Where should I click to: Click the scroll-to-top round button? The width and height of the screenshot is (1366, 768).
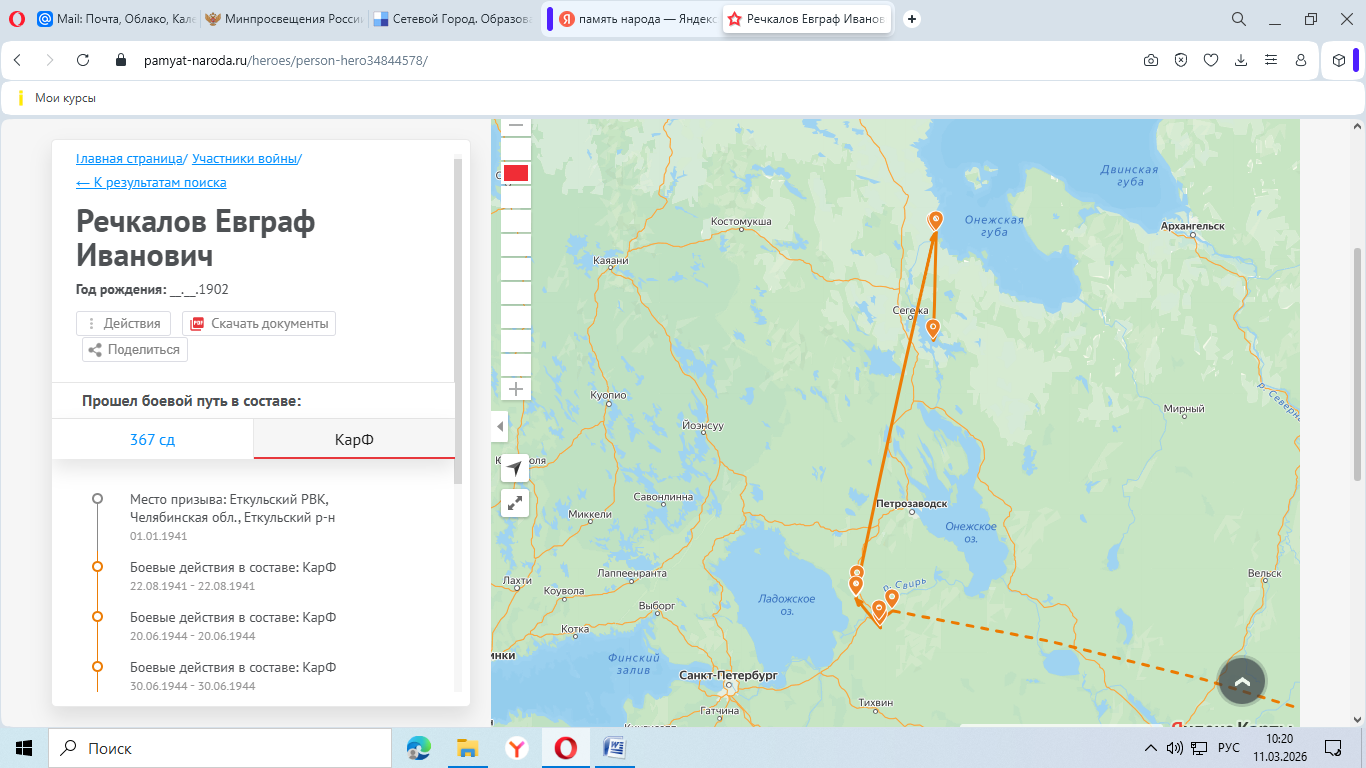1242,681
